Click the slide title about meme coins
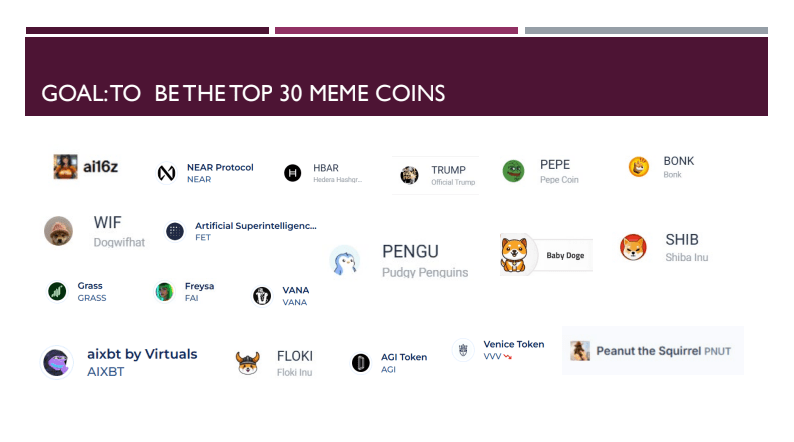Image resolution: width=794 pixels, height=442 pixels. 243,93
